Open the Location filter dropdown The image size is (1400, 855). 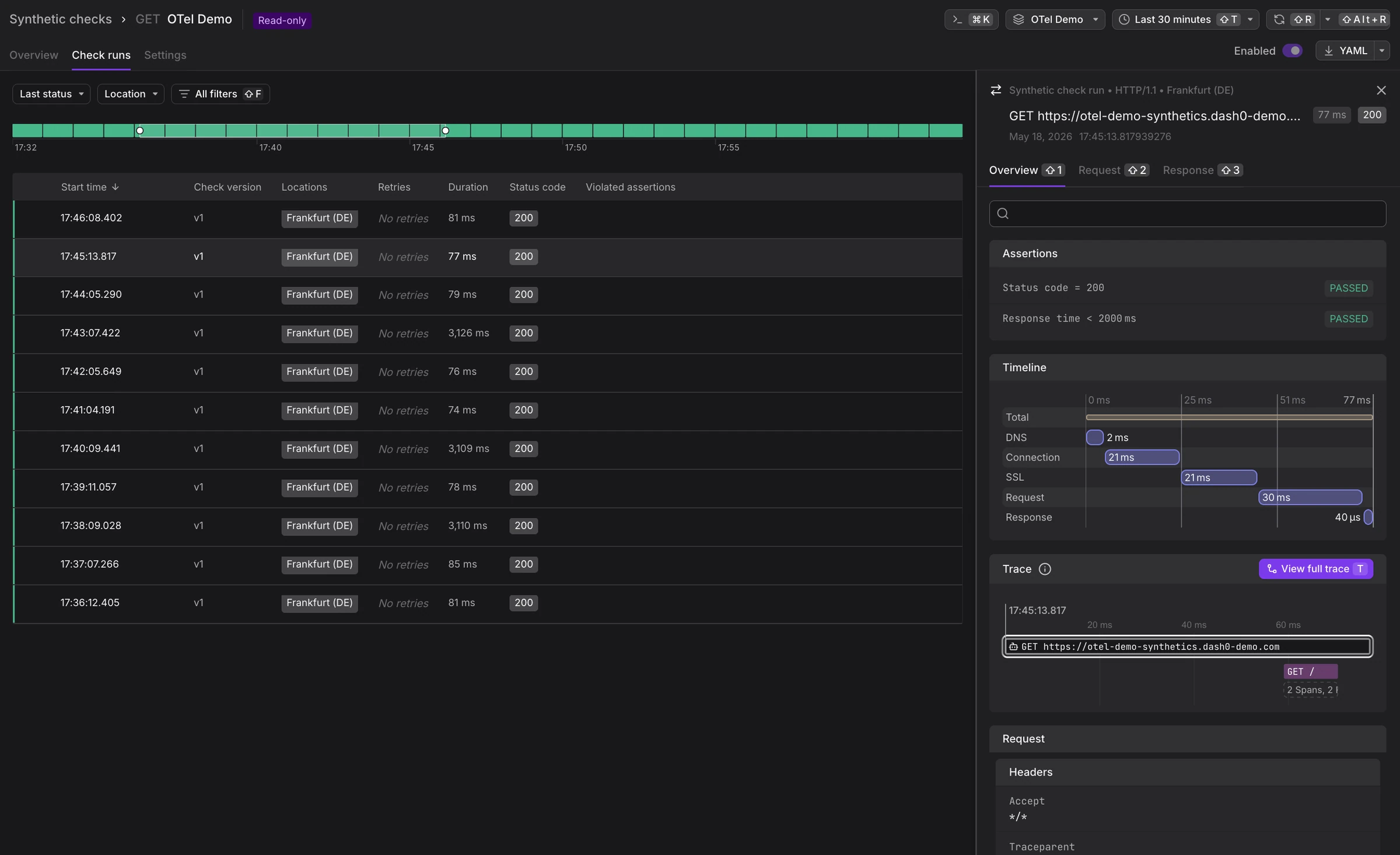131,94
